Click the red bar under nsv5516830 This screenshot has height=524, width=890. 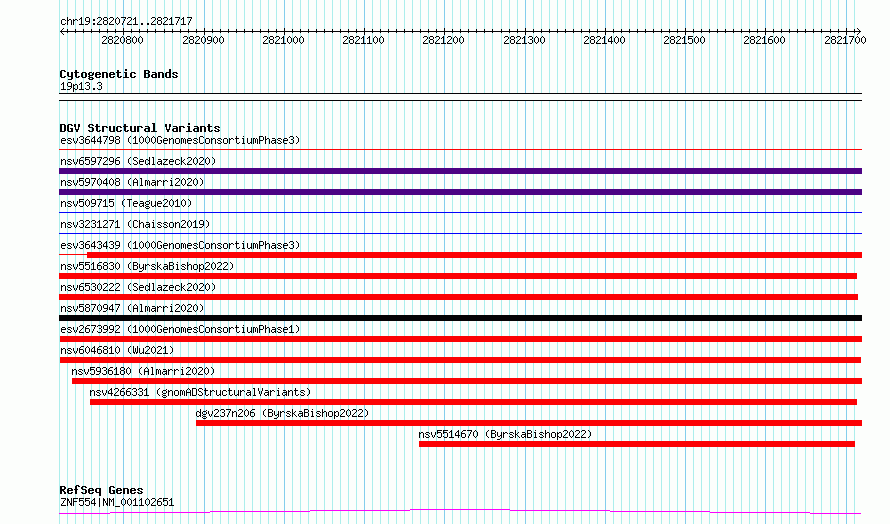(x=458, y=276)
